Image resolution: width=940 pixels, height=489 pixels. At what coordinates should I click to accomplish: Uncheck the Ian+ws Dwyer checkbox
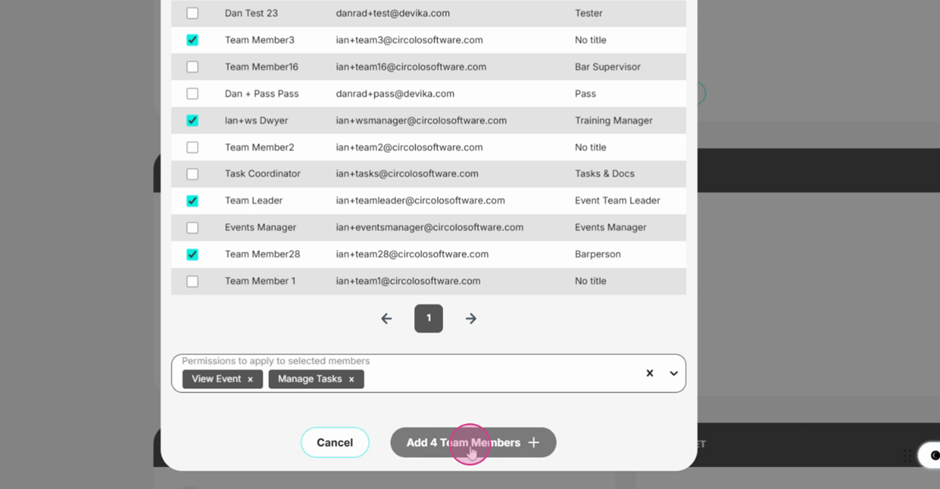192,121
